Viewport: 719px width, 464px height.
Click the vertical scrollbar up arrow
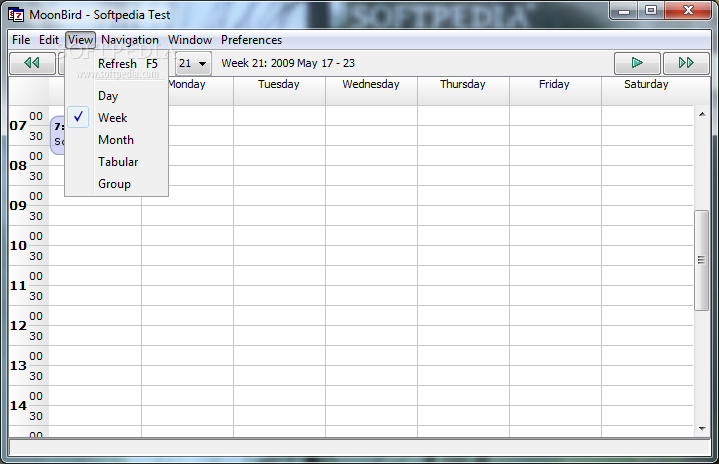[x=702, y=114]
